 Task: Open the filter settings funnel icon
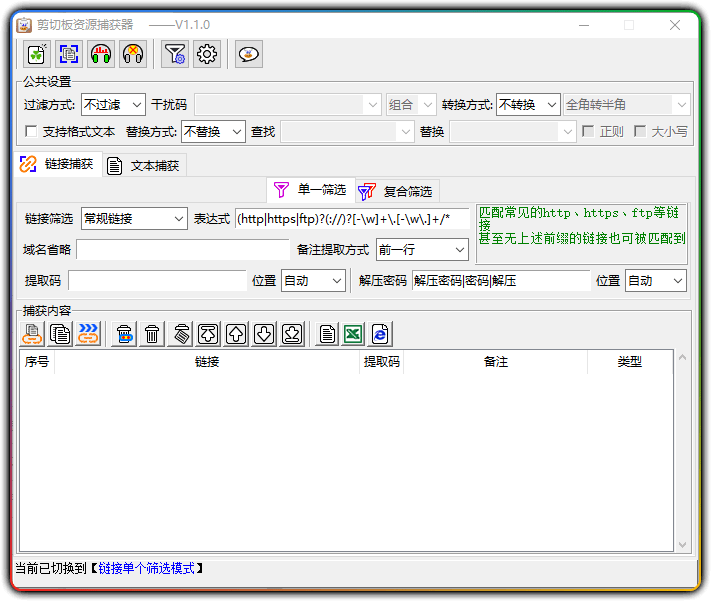click(174, 55)
